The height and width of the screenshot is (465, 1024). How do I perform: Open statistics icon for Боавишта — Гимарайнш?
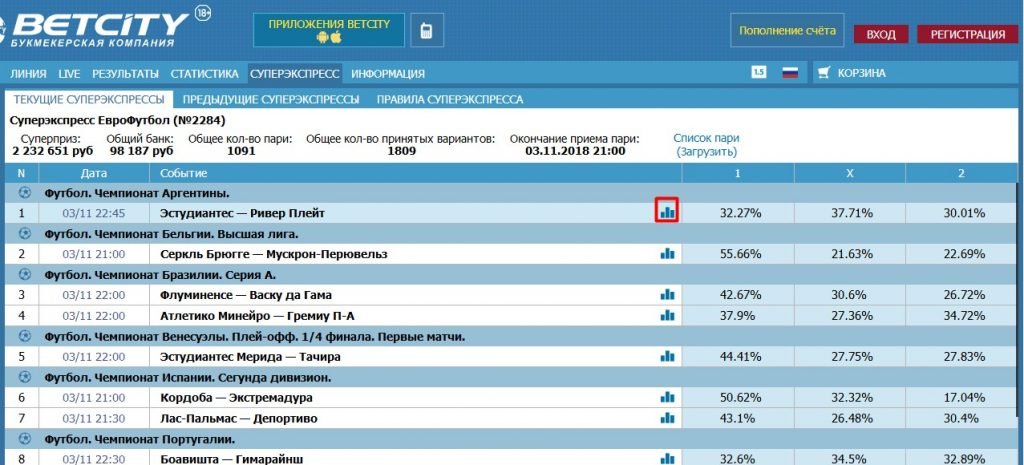pos(667,458)
